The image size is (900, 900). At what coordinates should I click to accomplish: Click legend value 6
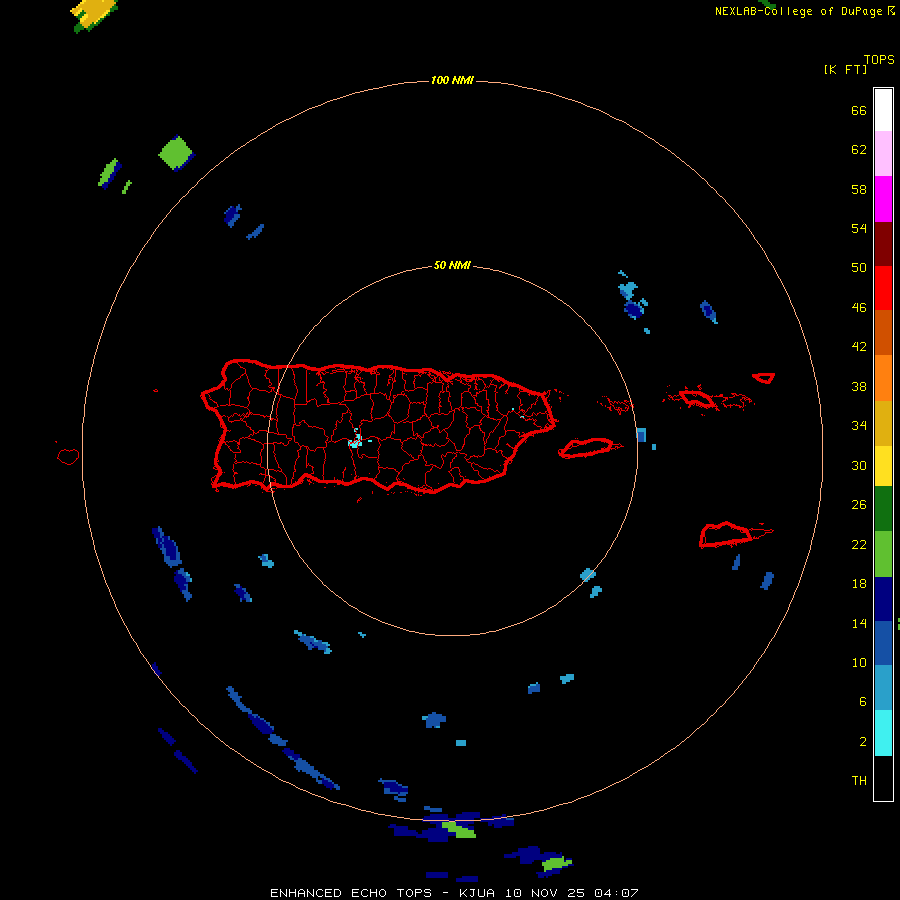pyautogui.click(x=862, y=701)
